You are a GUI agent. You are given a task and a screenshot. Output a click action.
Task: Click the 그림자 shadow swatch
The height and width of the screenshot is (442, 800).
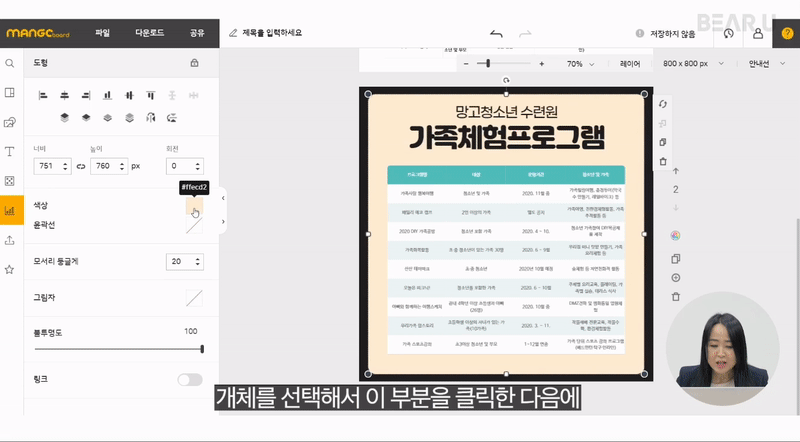tap(194, 298)
